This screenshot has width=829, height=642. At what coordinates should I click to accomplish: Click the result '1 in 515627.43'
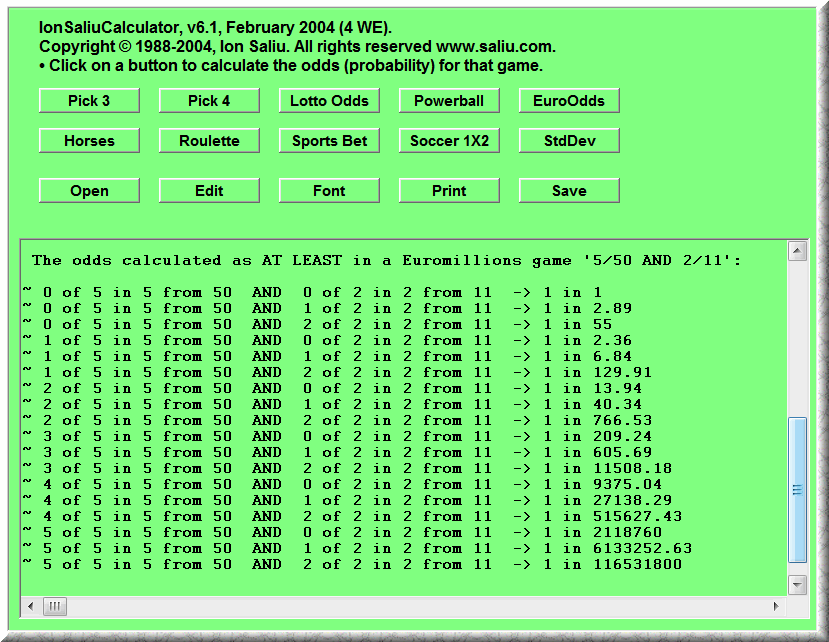(x=613, y=516)
